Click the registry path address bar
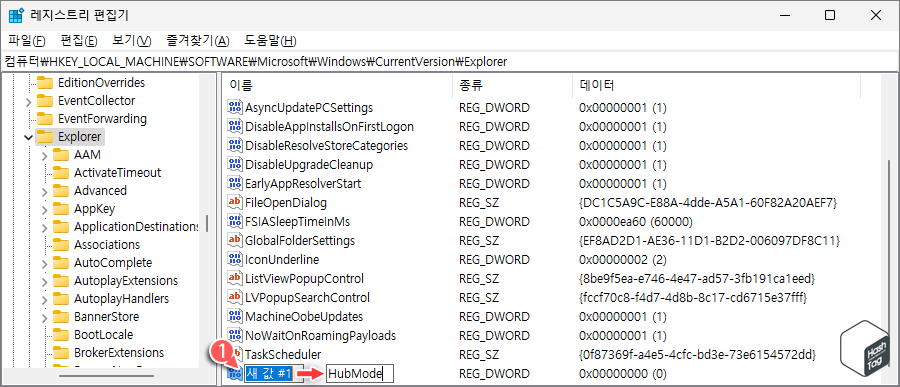 pyautogui.click(x=450, y=61)
